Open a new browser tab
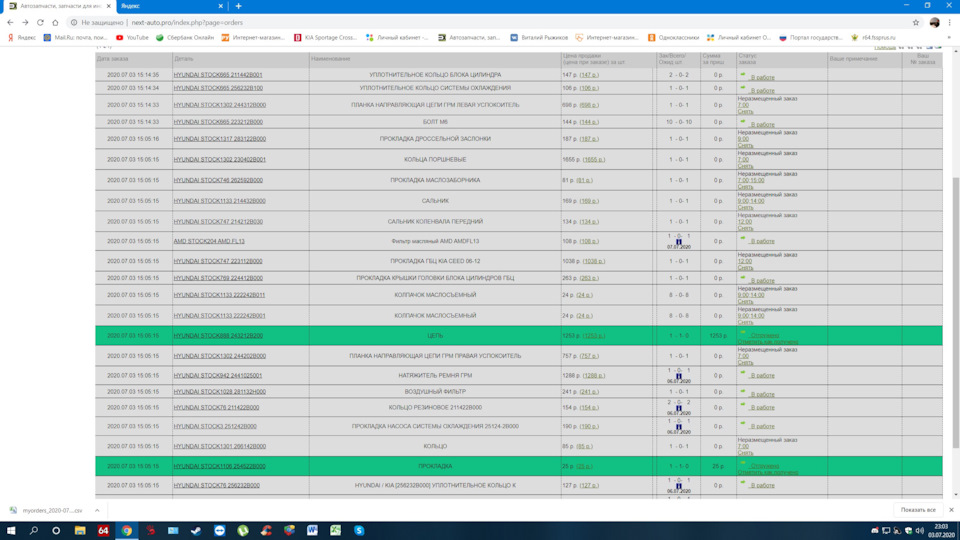Screen dimensions: 960x540 pos(238,6)
